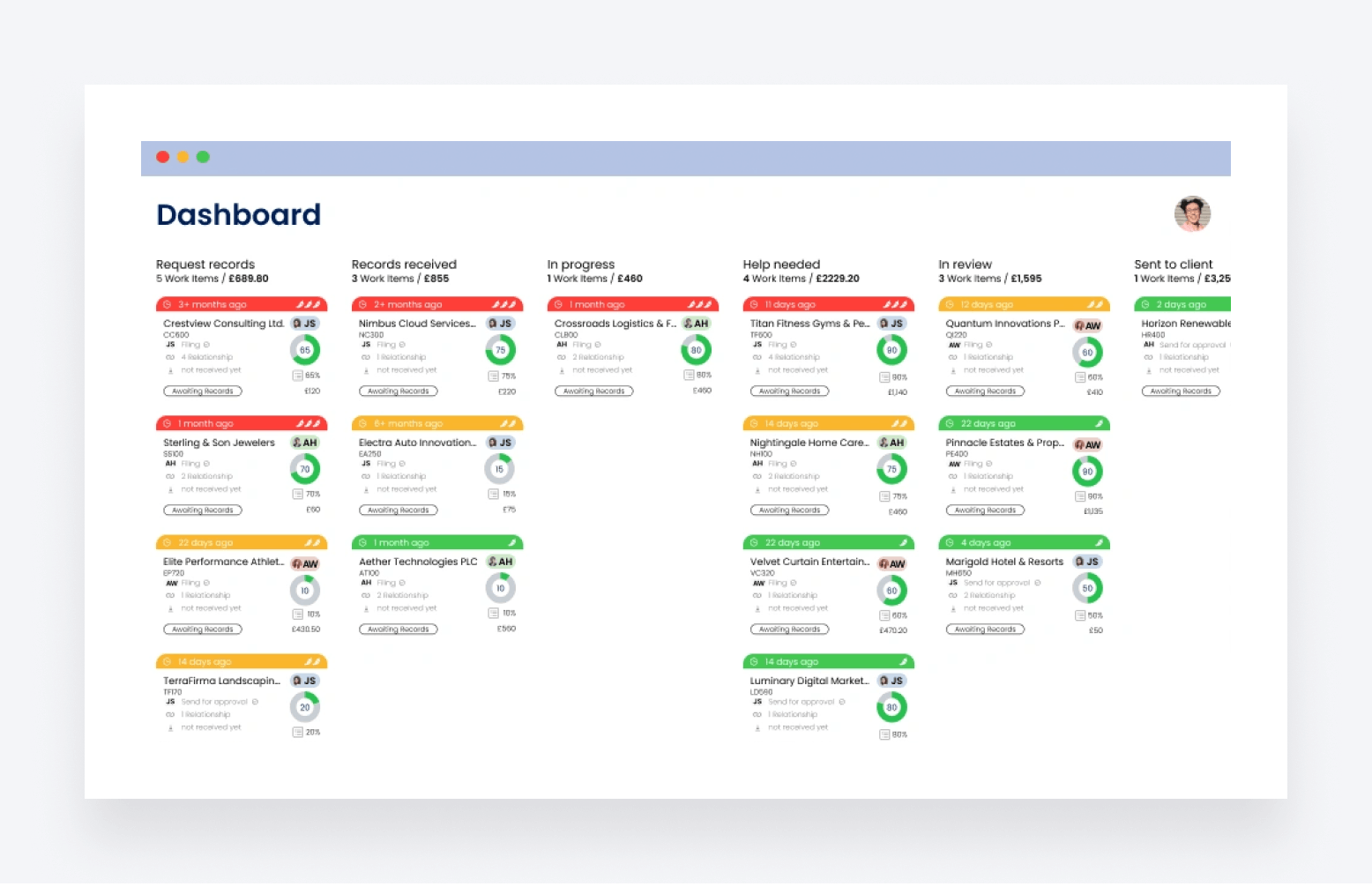1372x894 pixels.
Task: Click JS assignee badge on TerraFirma Landscaping card
Action: 304,681
